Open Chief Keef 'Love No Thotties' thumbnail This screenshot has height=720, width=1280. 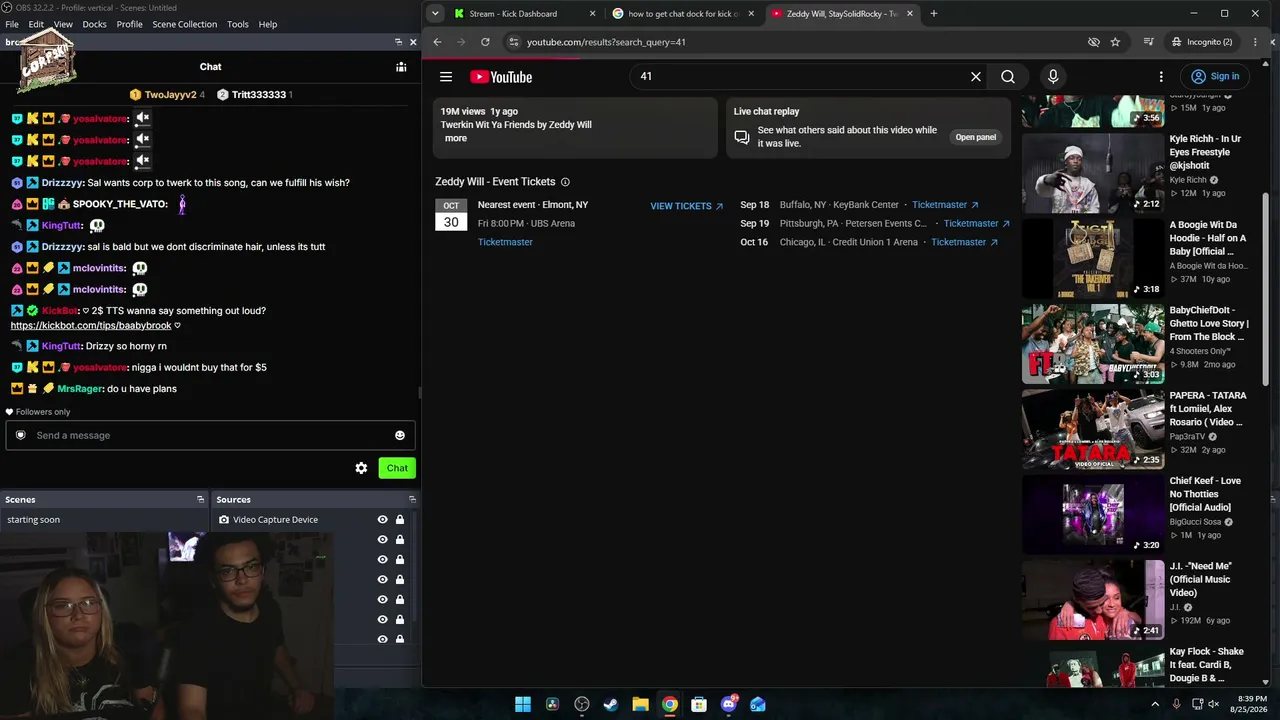[x=1093, y=515]
